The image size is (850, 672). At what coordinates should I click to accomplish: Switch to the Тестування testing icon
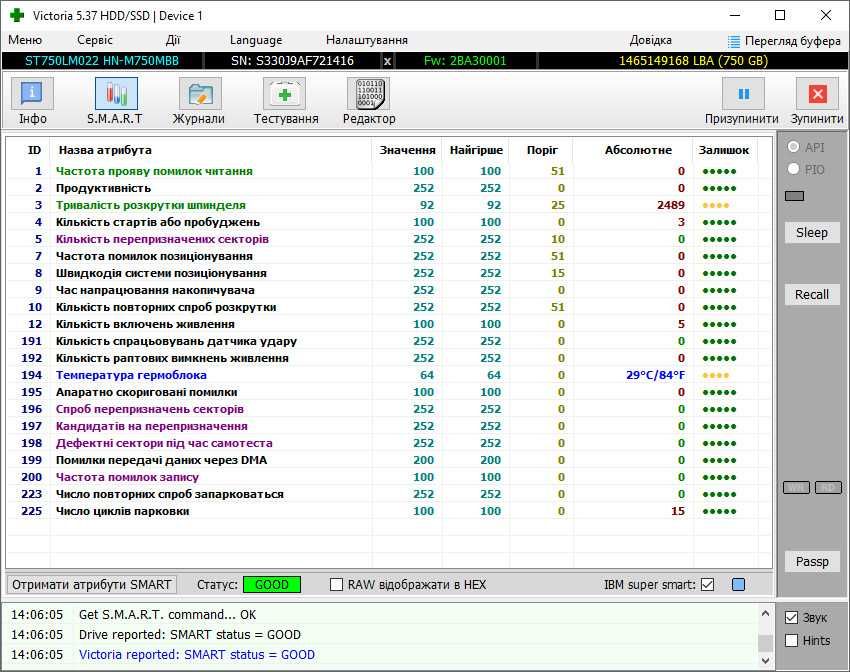[284, 93]
